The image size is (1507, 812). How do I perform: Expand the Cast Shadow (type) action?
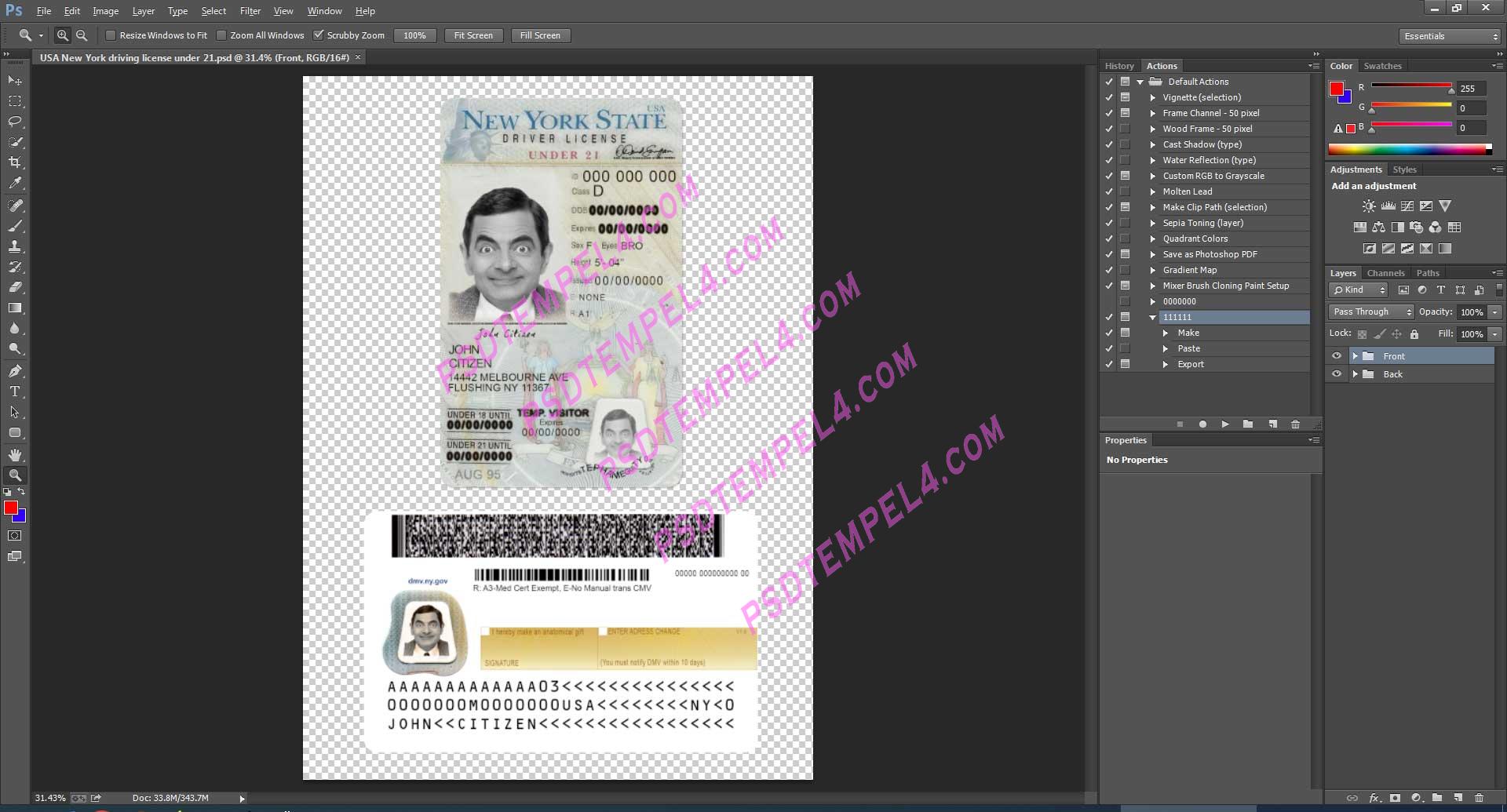pyautogui.click(x=1151, y=144)
